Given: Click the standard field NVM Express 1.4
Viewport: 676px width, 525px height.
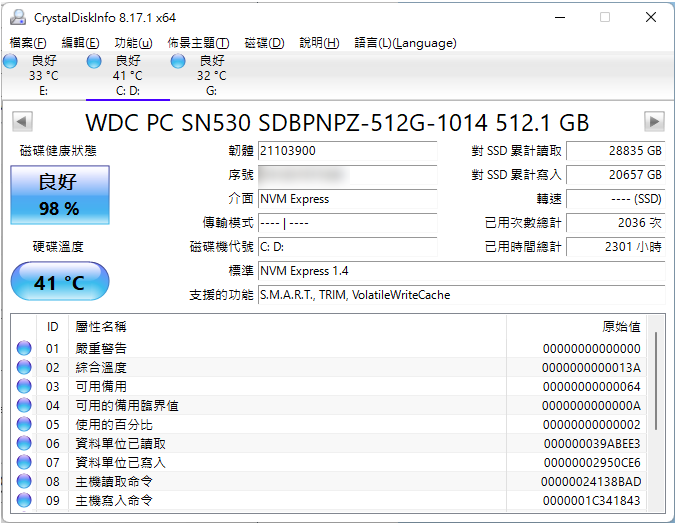Looking at the screenshot, I should pos(462,271).
